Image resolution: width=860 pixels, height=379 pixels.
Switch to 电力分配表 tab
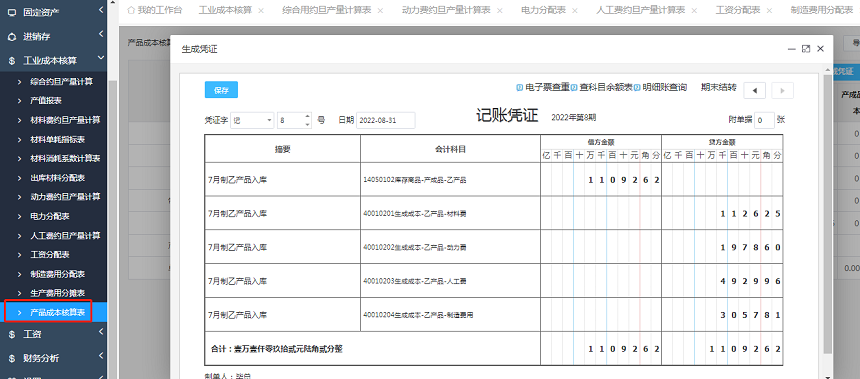click(x=544, y=10)
